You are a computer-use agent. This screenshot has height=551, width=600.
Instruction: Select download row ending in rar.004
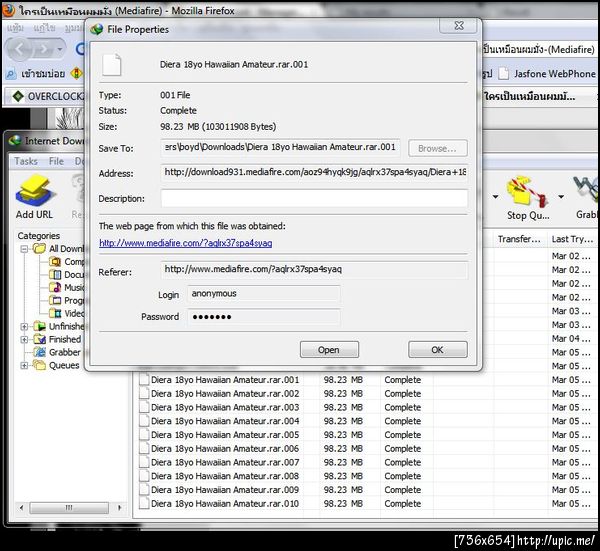click(367, 421)
